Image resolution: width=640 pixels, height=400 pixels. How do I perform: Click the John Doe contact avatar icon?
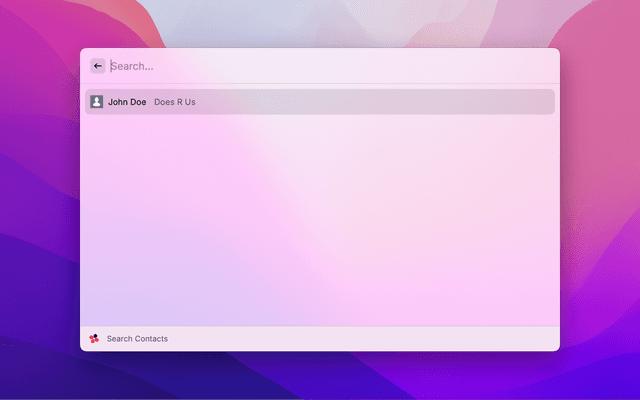[96, 102]
